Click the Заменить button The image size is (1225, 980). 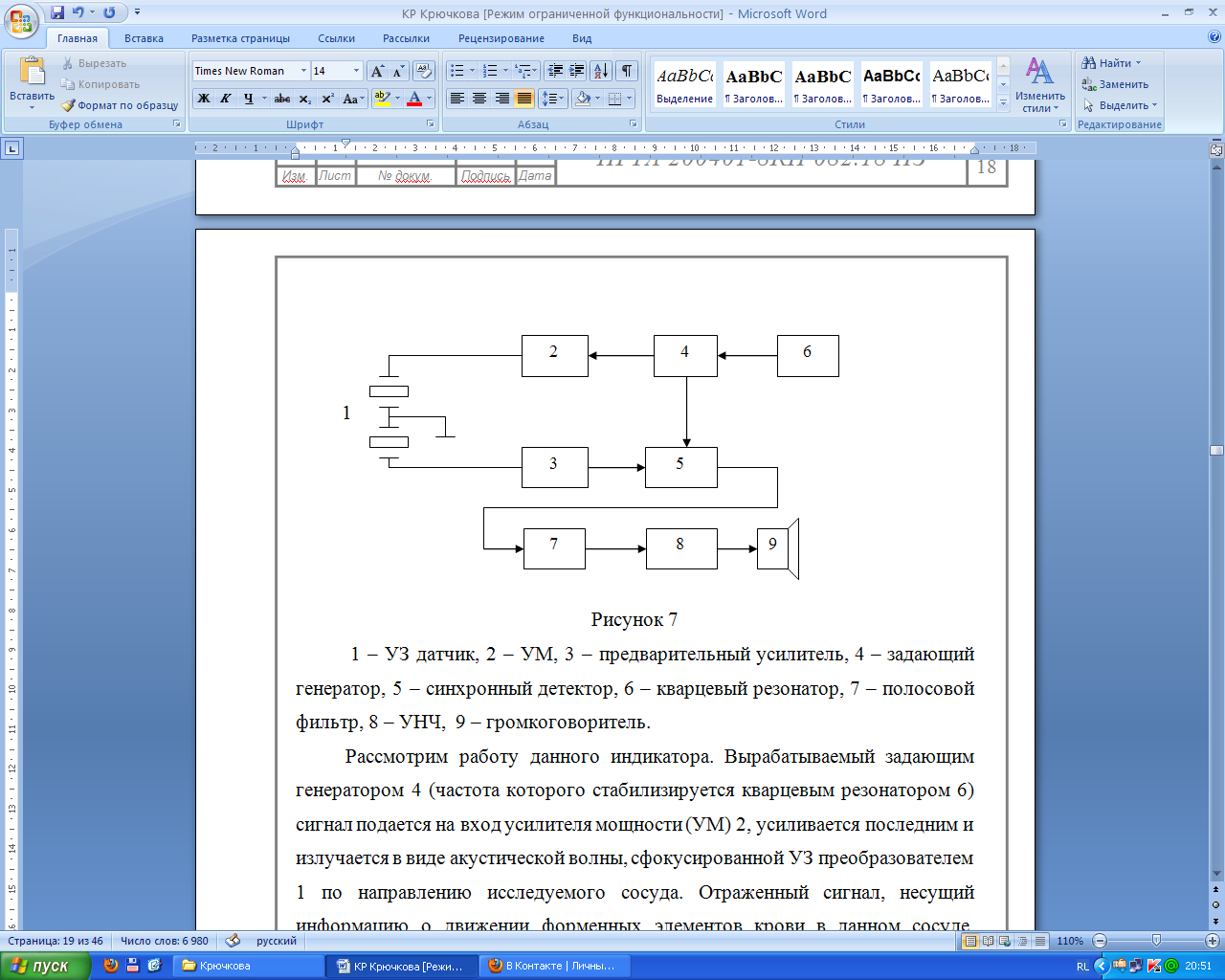tap(1115, 84)
